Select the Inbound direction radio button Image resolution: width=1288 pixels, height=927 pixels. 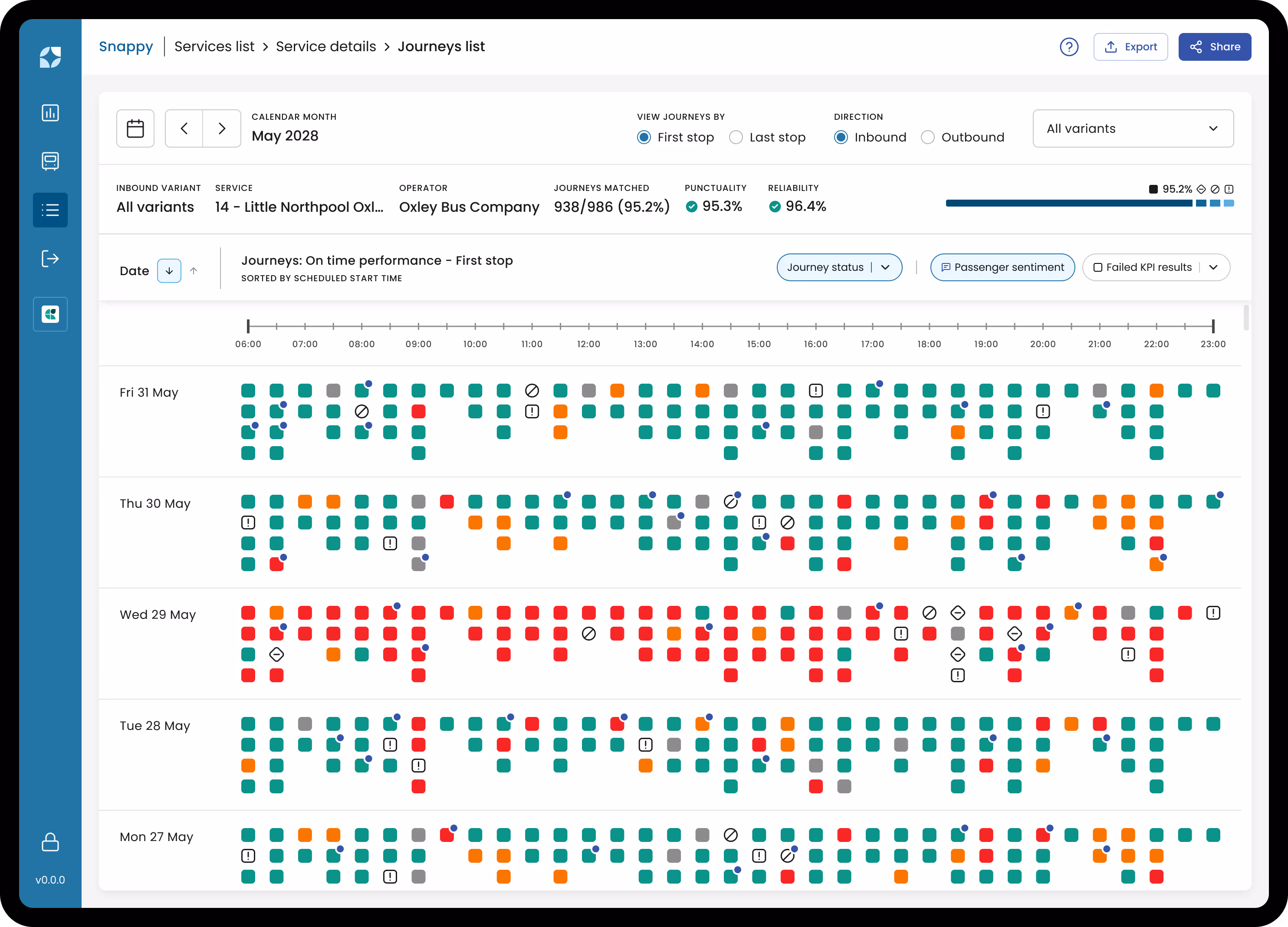841,138
